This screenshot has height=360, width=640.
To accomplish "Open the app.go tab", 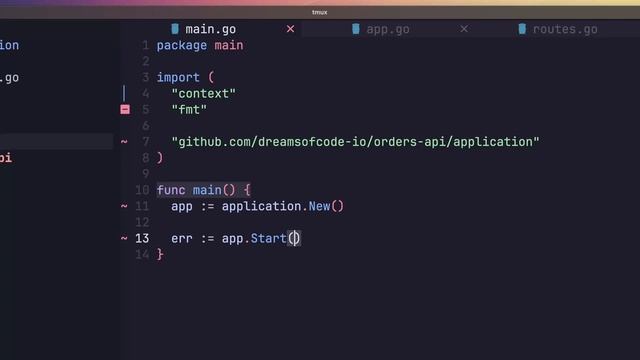I will (x=388, y=29).
